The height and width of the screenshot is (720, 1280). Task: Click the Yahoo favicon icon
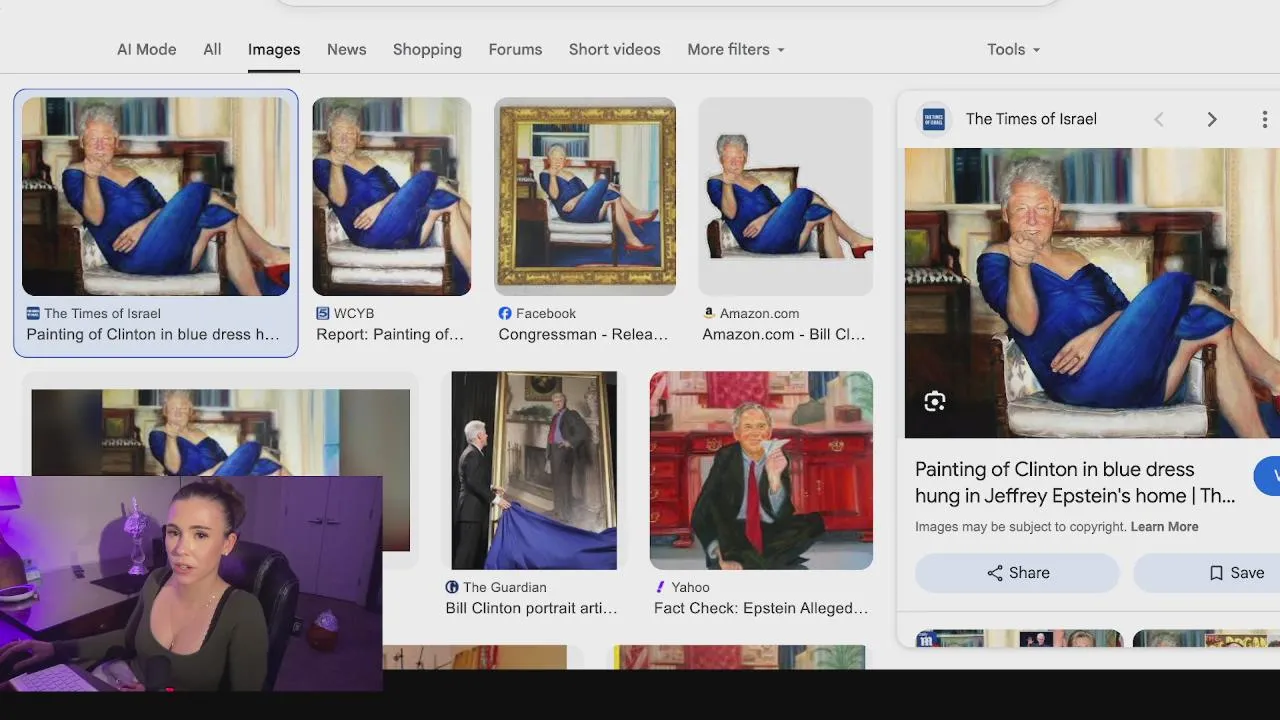tap(660, 587)
